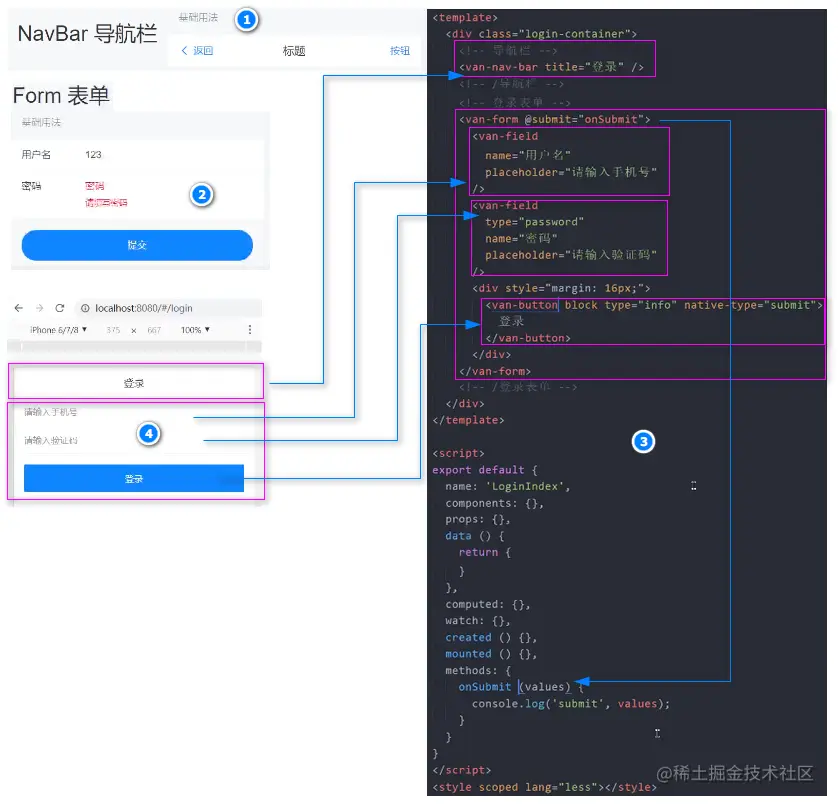
Task: Click the computed: {} code line
Action: pyautogui.click(x=488, y=604)
